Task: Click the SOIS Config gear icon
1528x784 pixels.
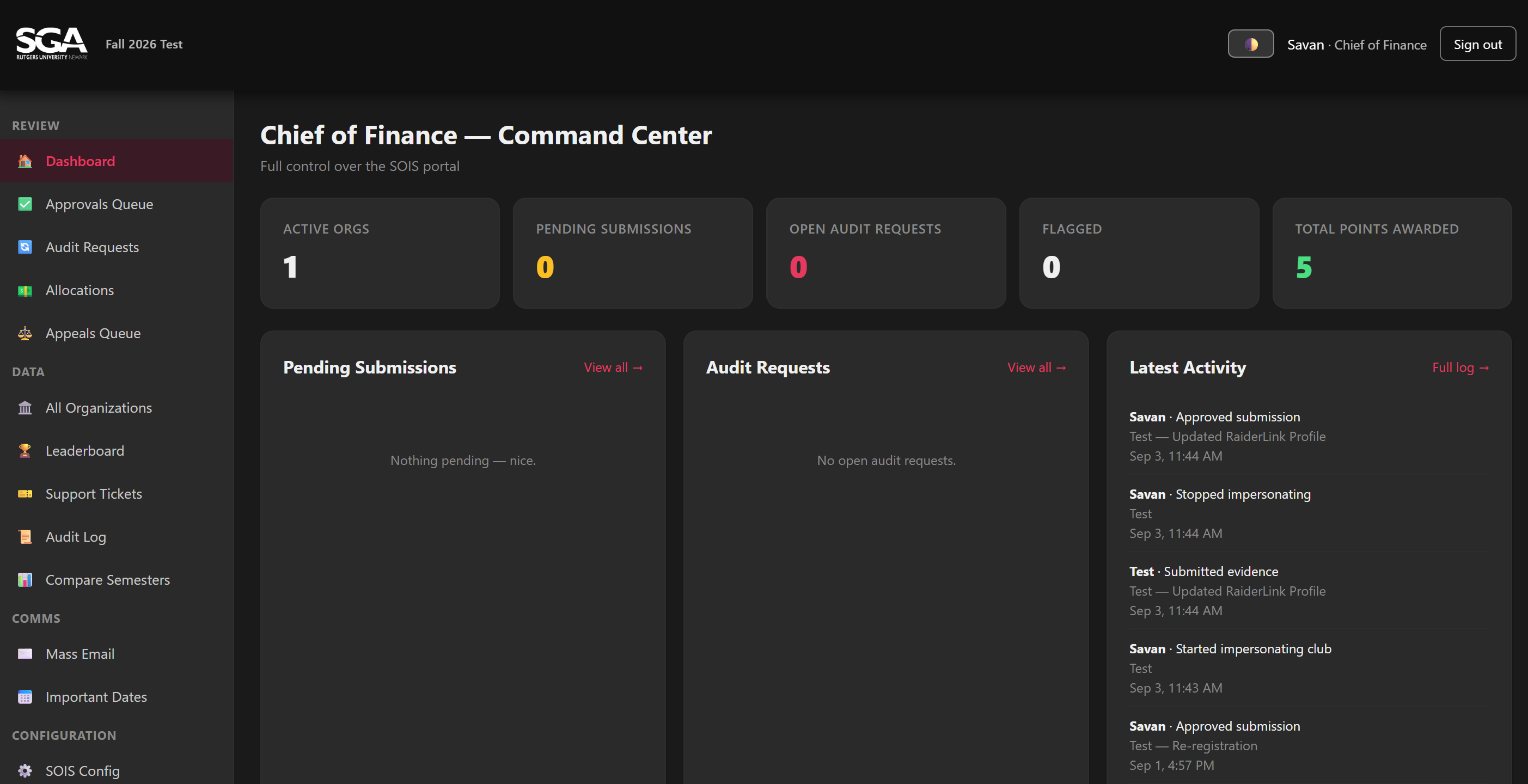Action: click(25, 771)
